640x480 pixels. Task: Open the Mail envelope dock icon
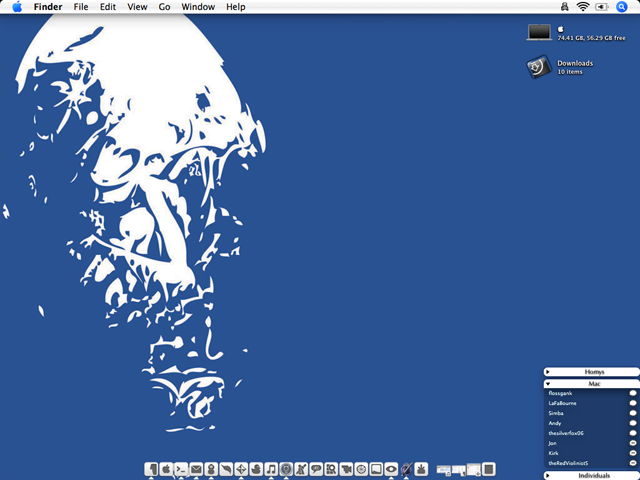tap(196, 468)
